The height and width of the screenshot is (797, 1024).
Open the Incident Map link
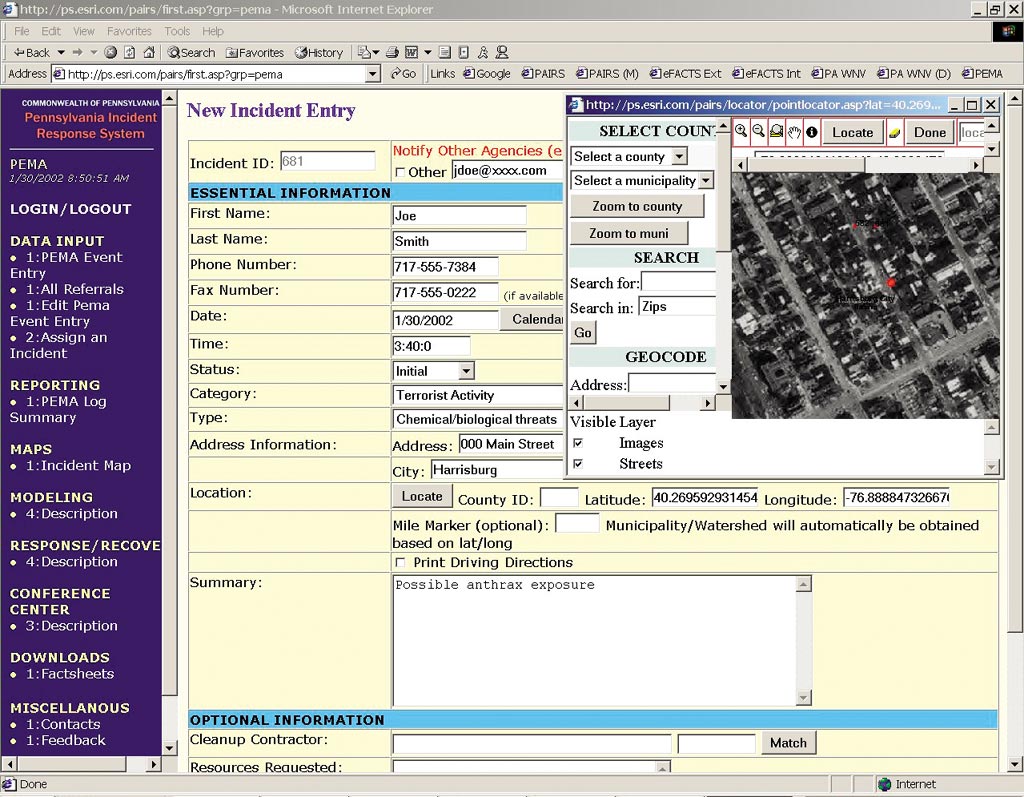coord(78,465)
